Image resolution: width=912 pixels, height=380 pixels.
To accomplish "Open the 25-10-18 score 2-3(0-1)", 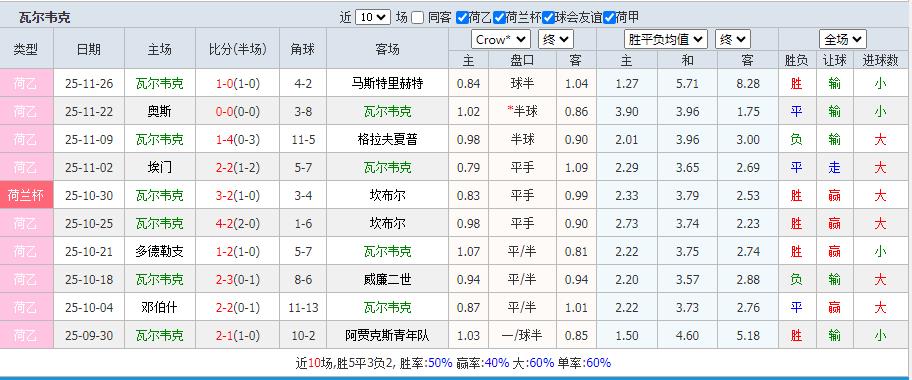I will click(237, 279).
